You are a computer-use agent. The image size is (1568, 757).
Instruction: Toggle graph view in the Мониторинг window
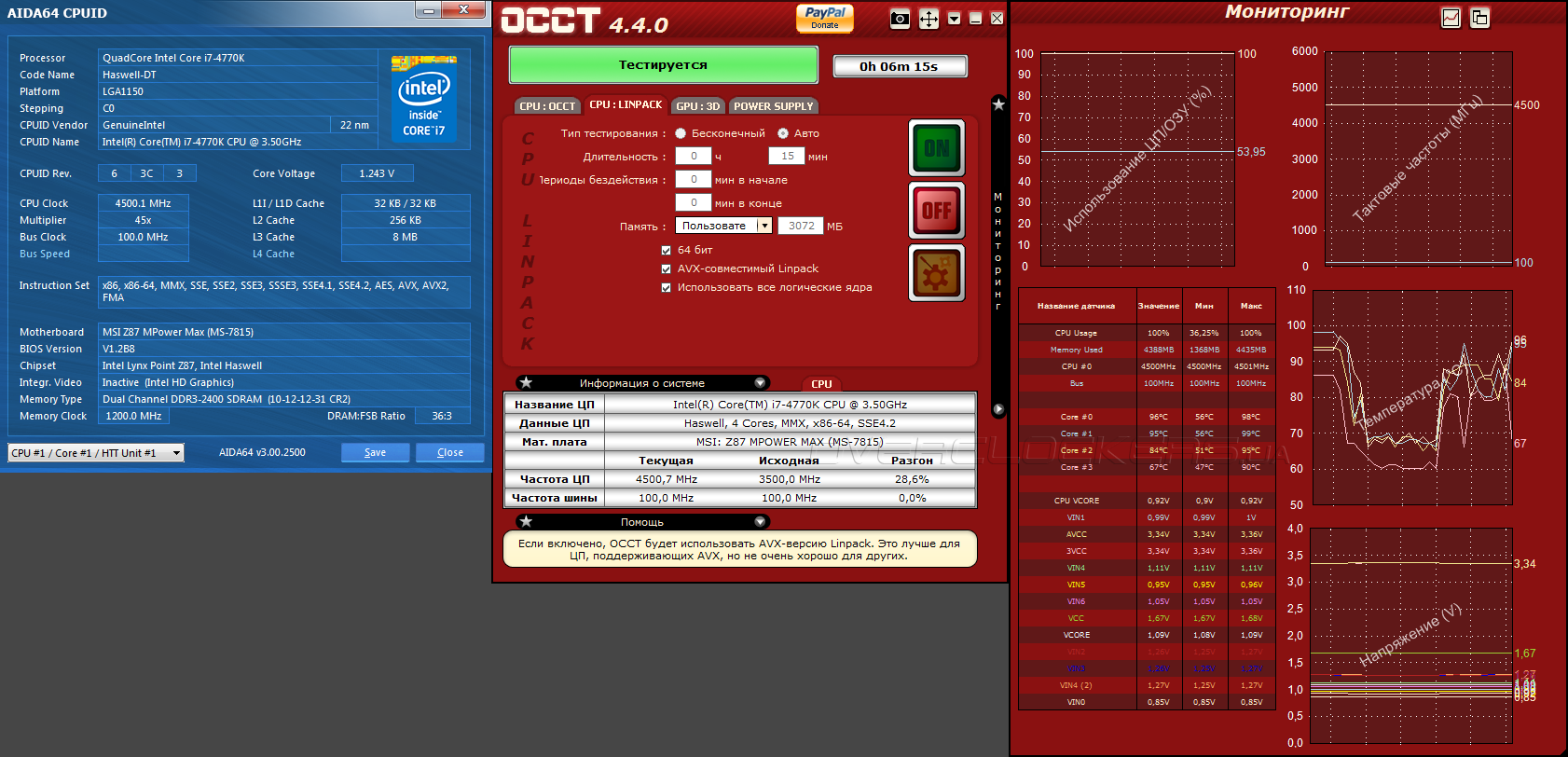(1451, 18)
